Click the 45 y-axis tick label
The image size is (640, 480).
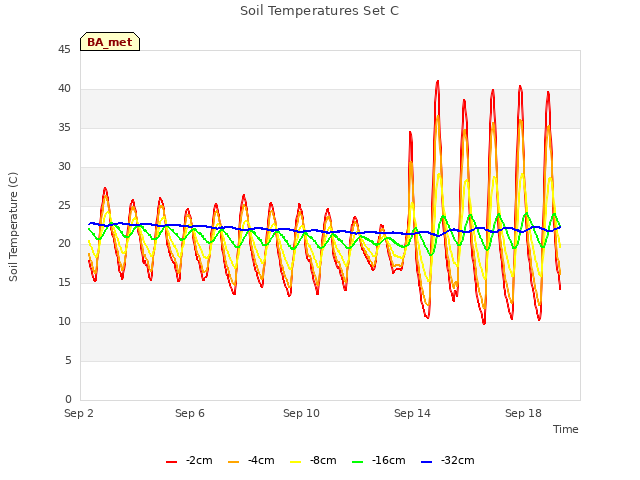coord(64,50)
